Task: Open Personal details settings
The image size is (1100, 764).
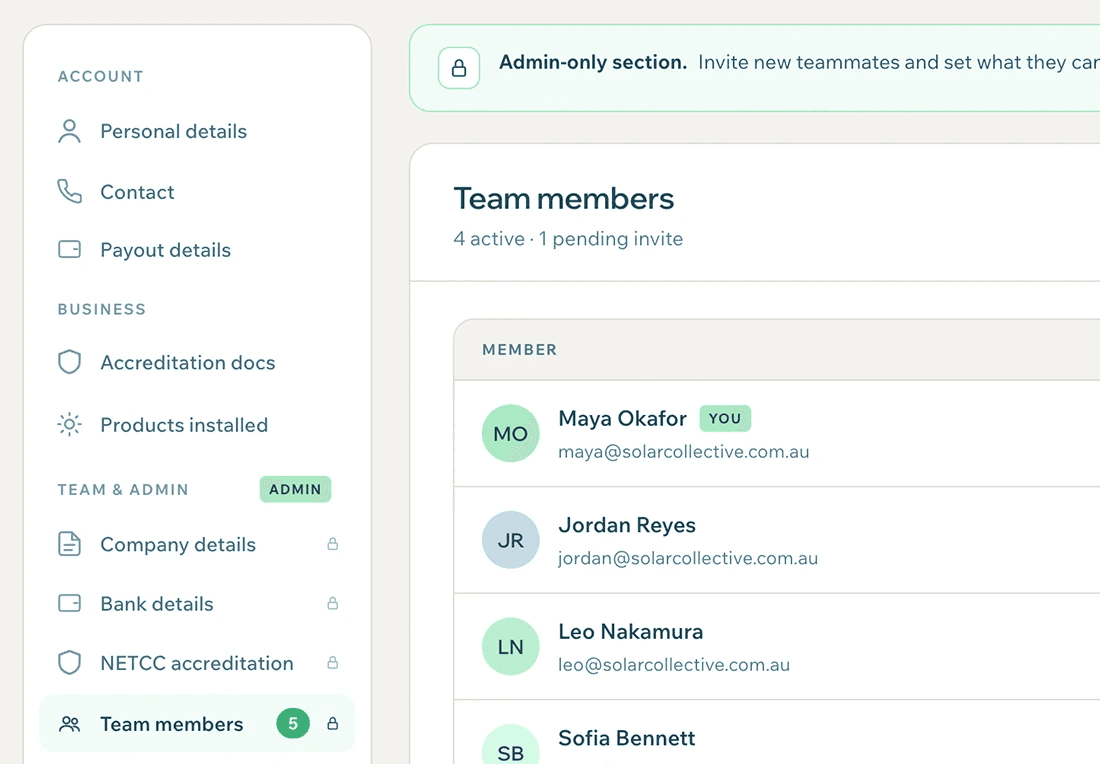Action: (197, 131)
